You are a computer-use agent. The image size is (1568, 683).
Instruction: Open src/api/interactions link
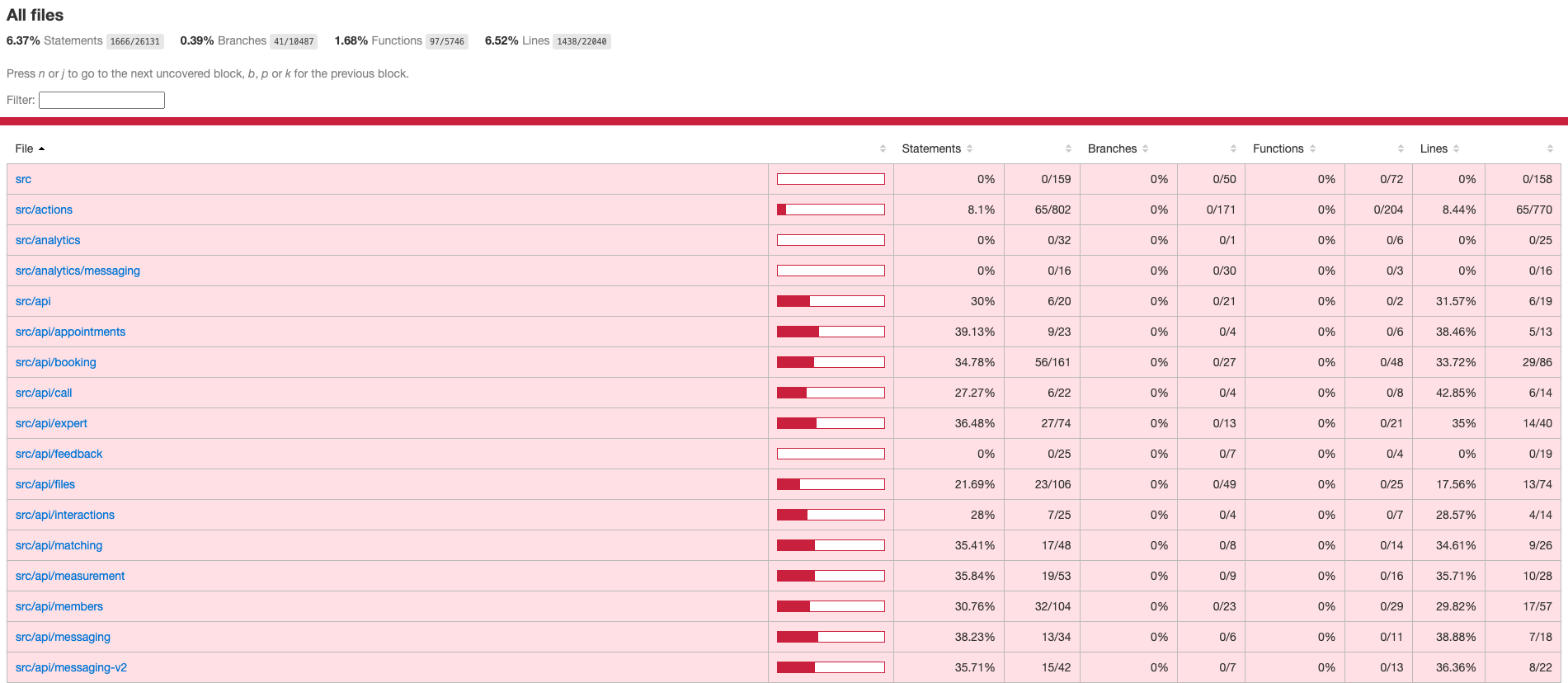[x=65, y=515]
